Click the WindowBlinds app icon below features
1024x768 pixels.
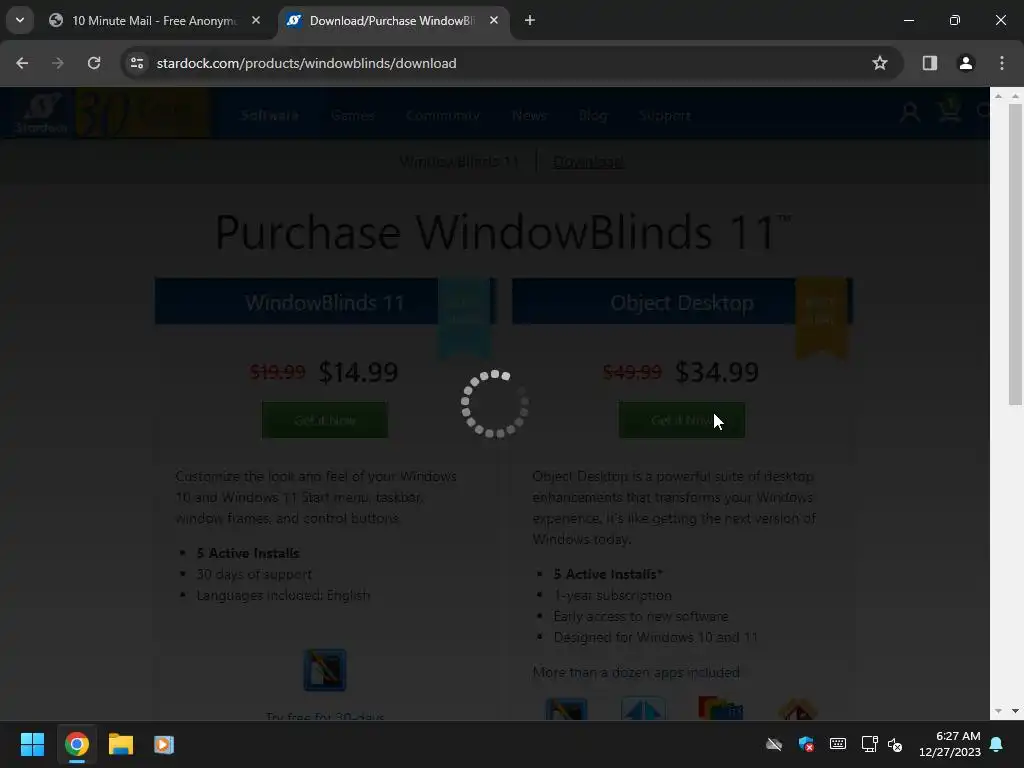click(325, 670)
